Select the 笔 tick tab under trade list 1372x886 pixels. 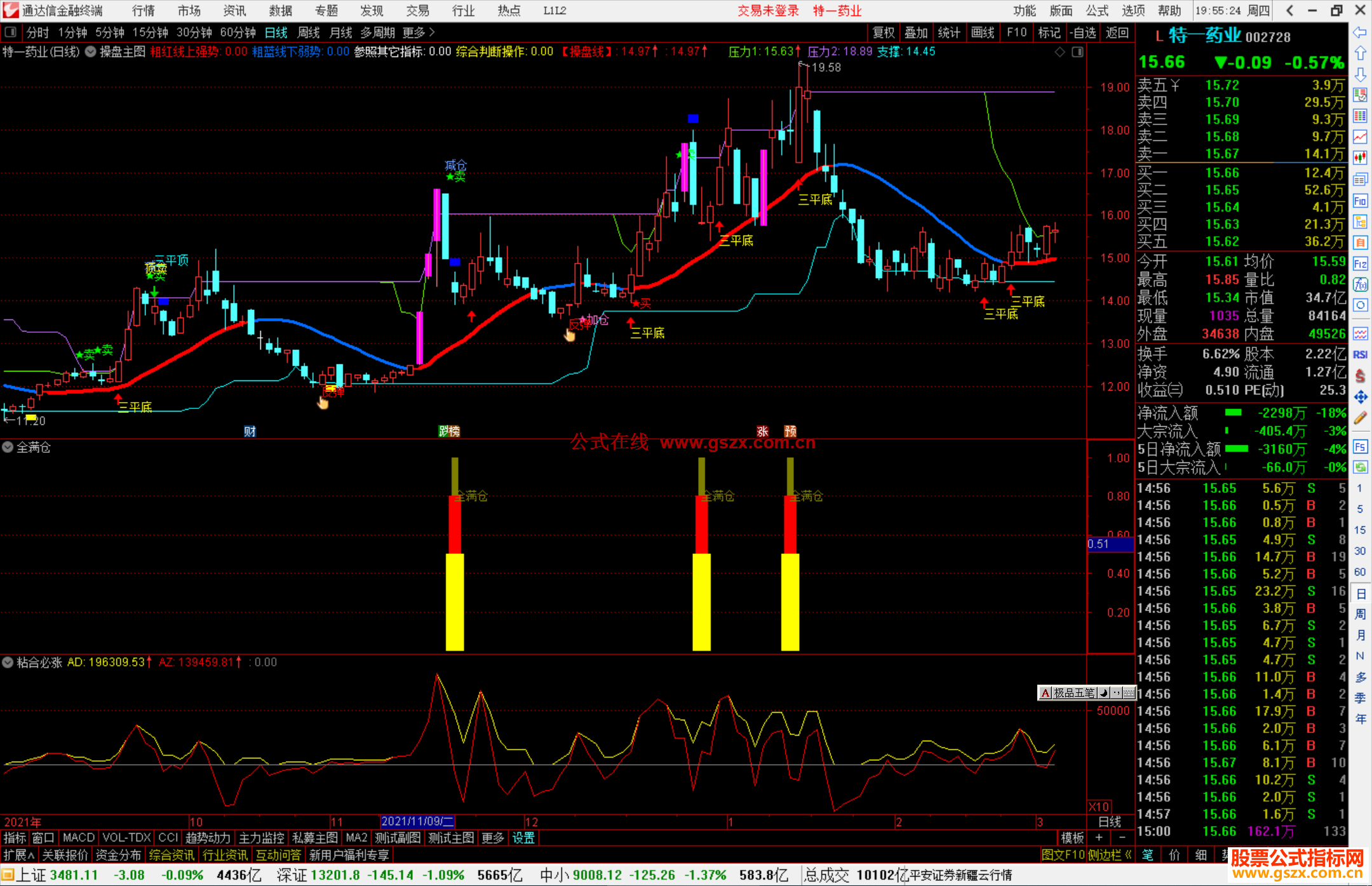(x=1148, y=855)
